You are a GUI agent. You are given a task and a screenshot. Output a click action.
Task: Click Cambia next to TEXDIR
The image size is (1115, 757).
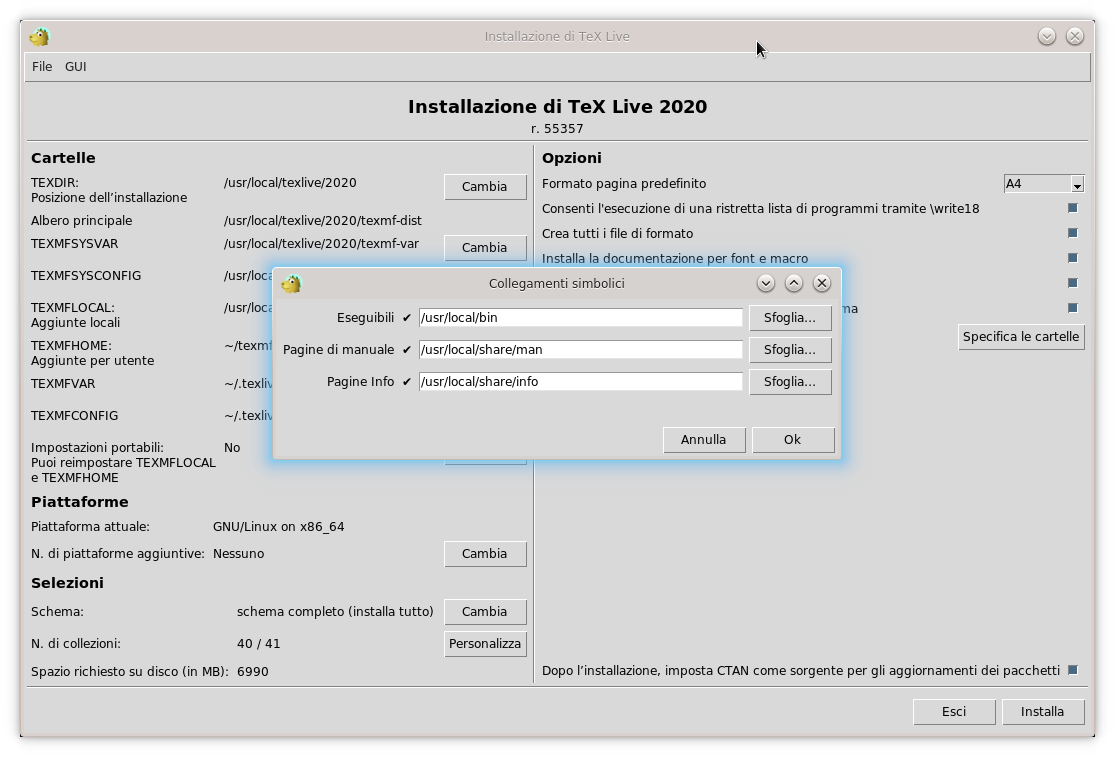pos(485,187)
